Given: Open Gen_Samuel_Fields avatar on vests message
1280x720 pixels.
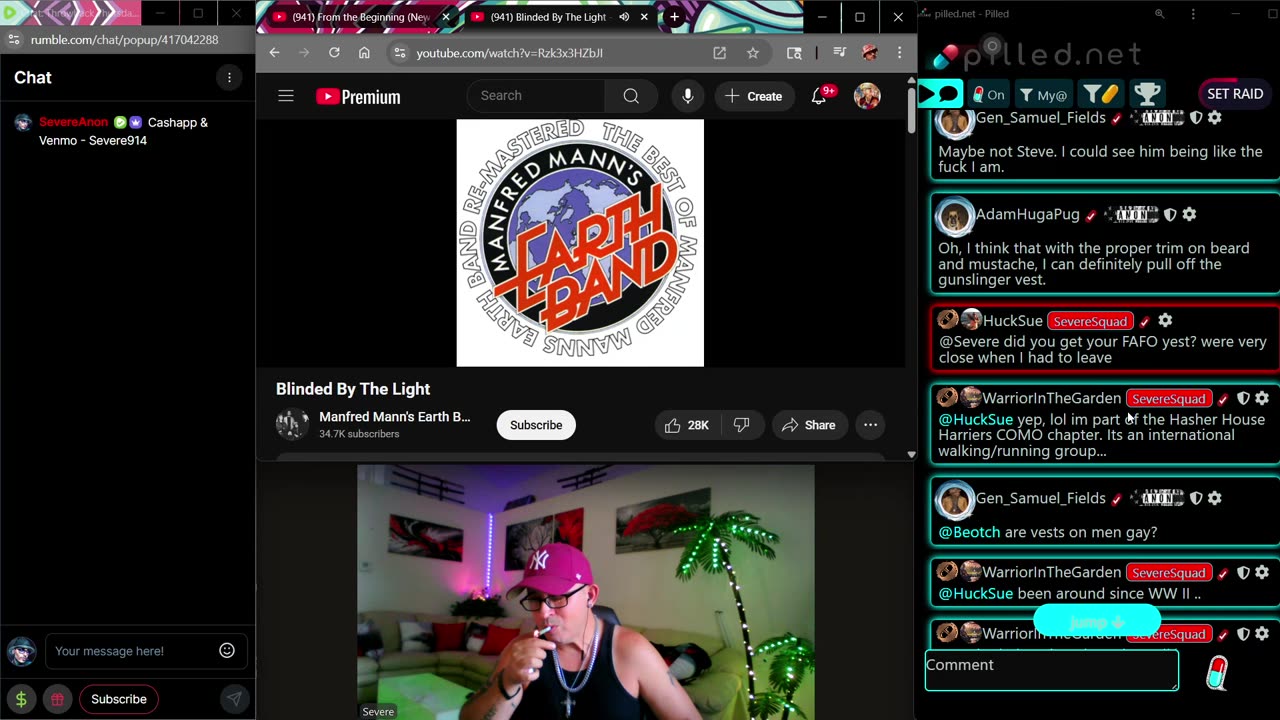Looking at the screenshot, I should point(955,499).
